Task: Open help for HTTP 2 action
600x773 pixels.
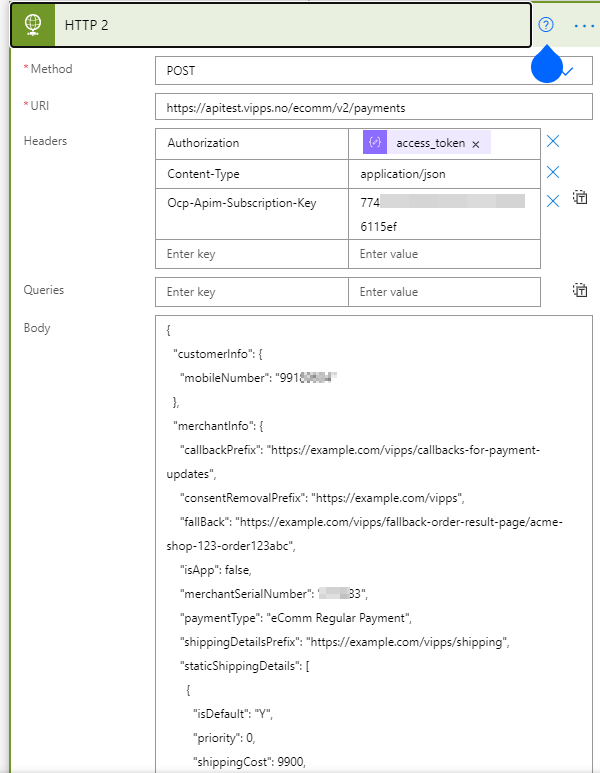Action: tap(546, 25)
